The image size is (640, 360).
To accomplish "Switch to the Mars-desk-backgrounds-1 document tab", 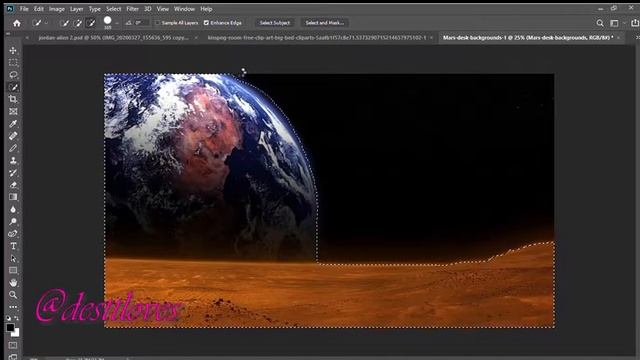I will pos(528,38).
